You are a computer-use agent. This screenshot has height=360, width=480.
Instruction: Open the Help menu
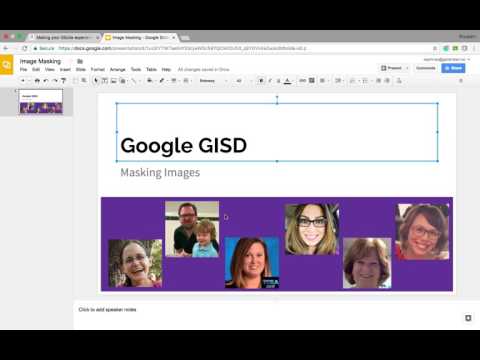(x=166, y=69)
